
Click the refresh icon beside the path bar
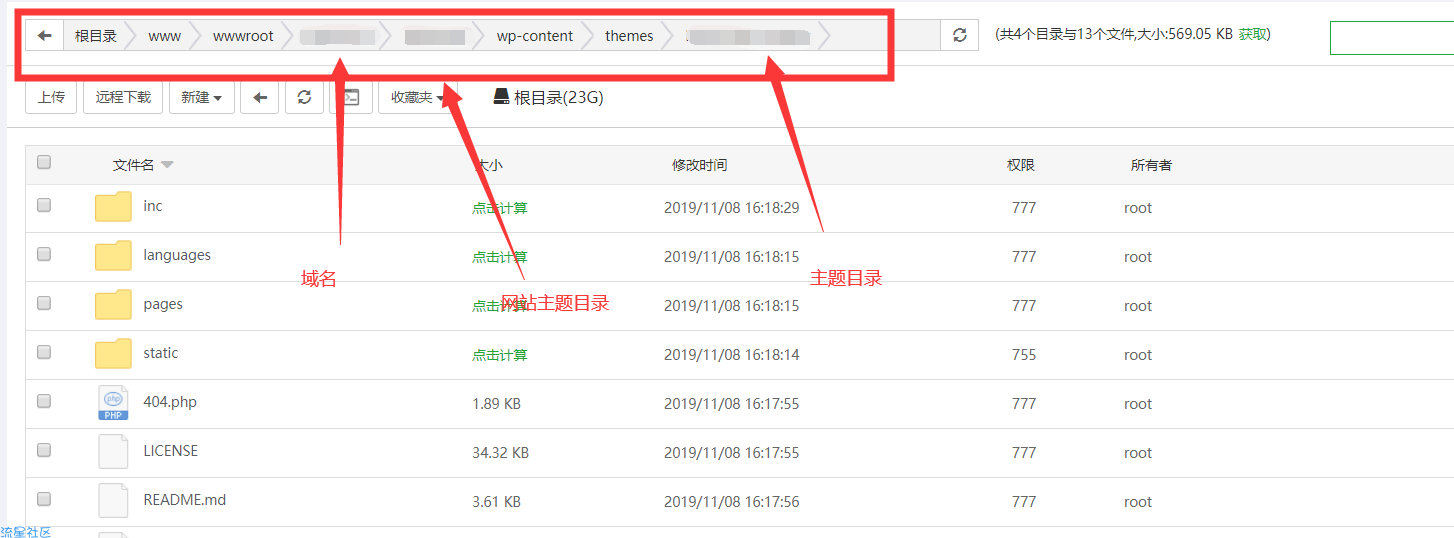960,35
